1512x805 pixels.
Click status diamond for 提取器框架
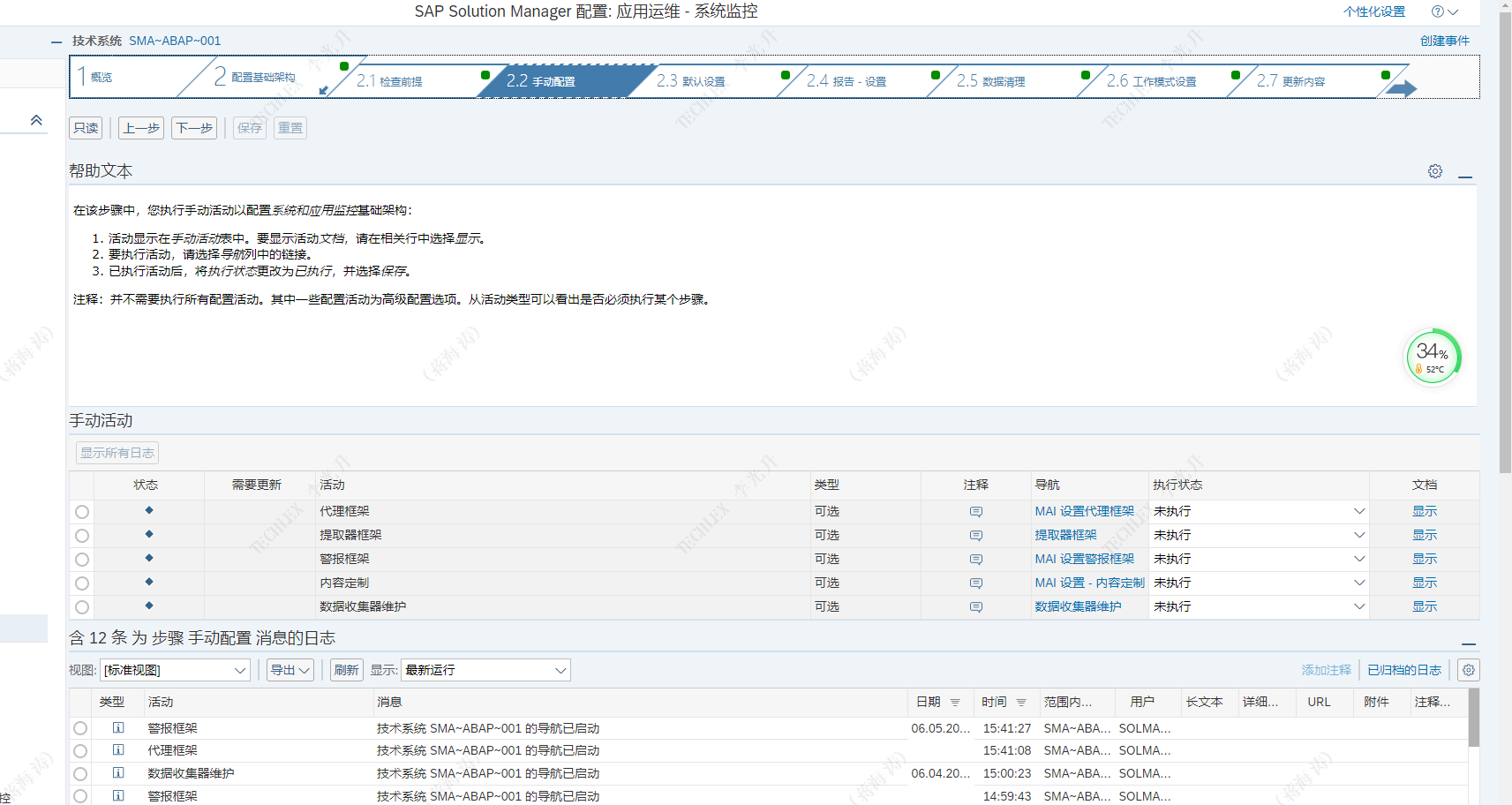click(x=149, y=534)
